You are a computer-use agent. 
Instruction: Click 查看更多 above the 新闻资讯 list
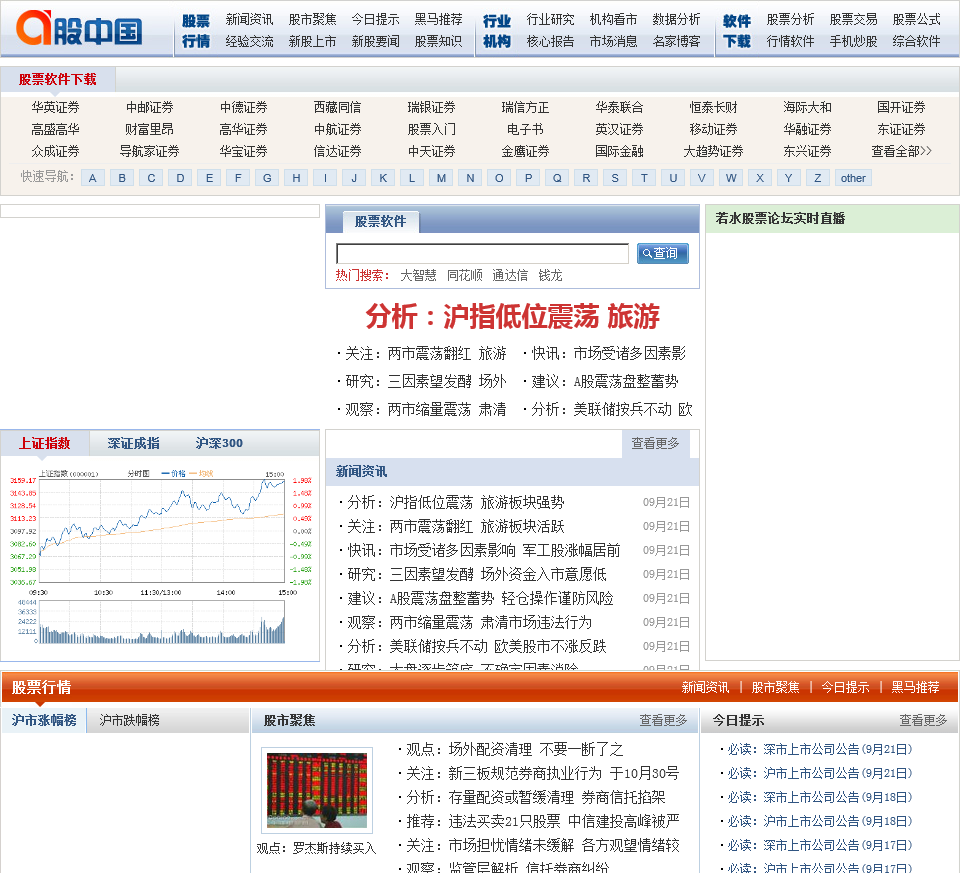tap(656, 443)
